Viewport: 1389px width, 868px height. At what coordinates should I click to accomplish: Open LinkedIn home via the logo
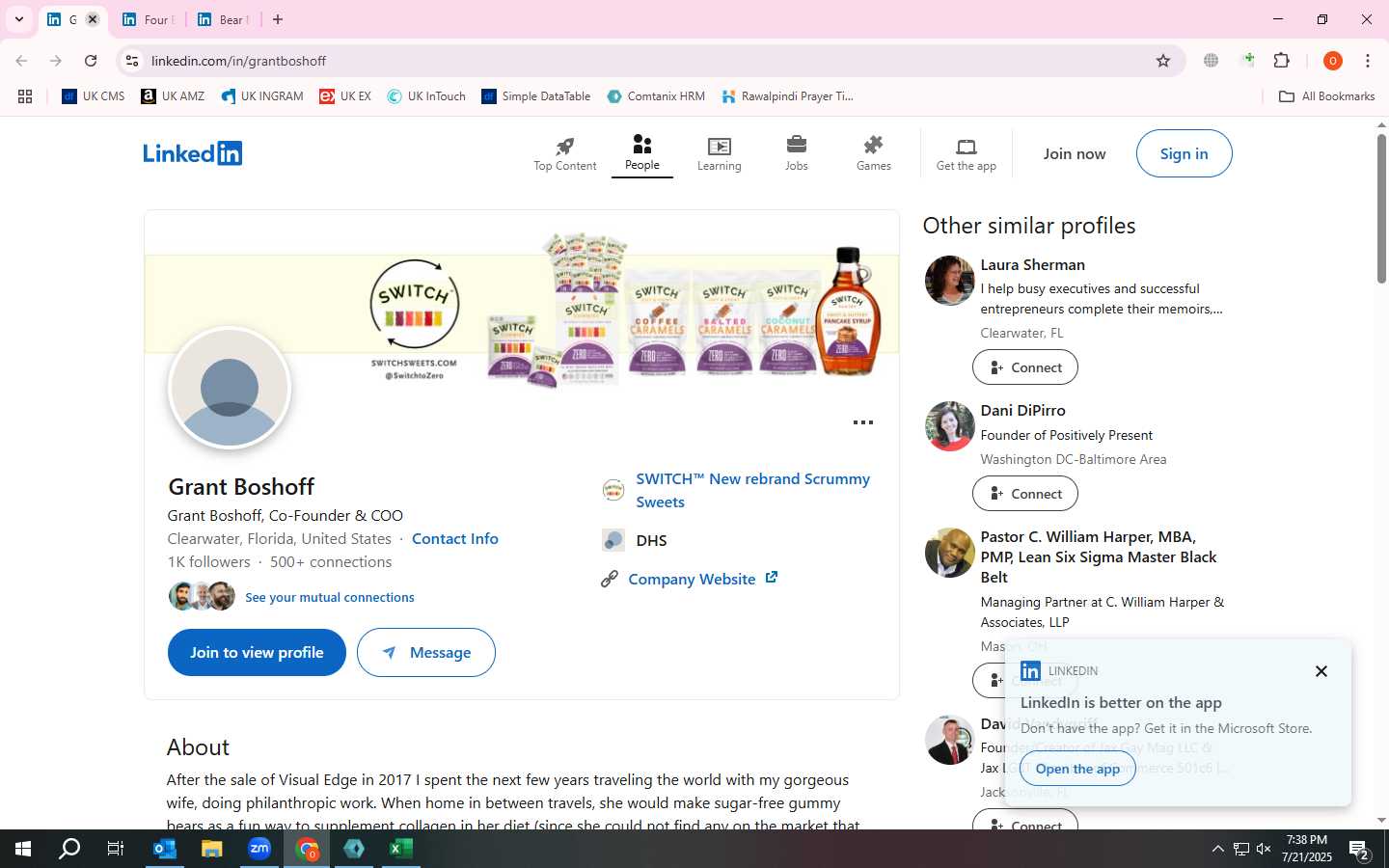193,153
